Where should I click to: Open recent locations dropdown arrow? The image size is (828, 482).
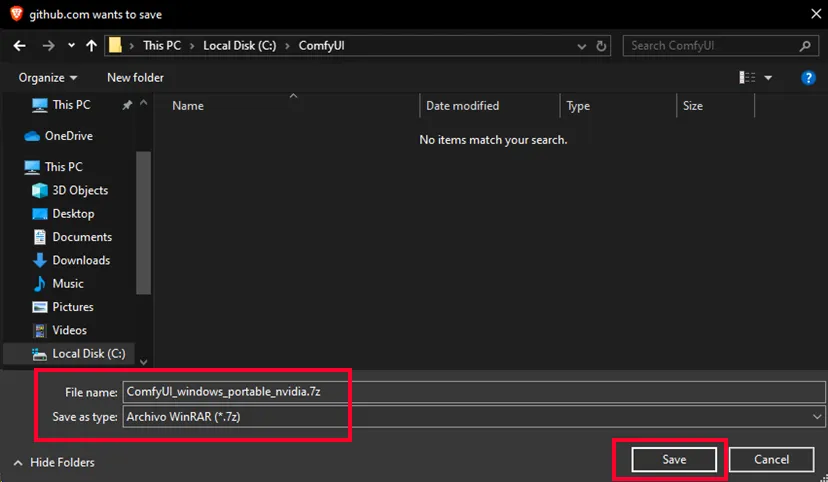[x=71, y=46]
